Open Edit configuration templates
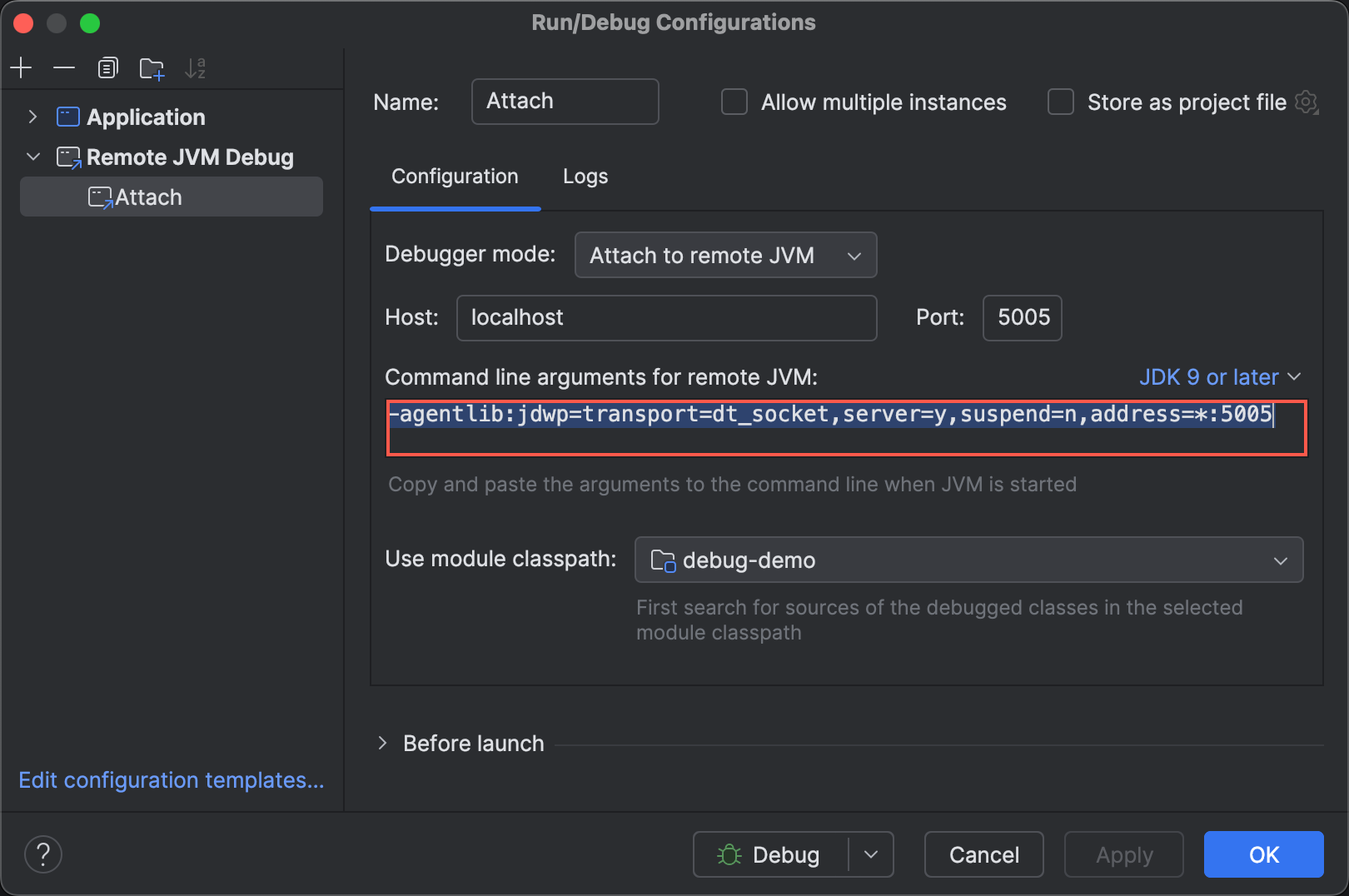Image resolution: width=1349 pixels, height=896 pixels. click(171, 780)
